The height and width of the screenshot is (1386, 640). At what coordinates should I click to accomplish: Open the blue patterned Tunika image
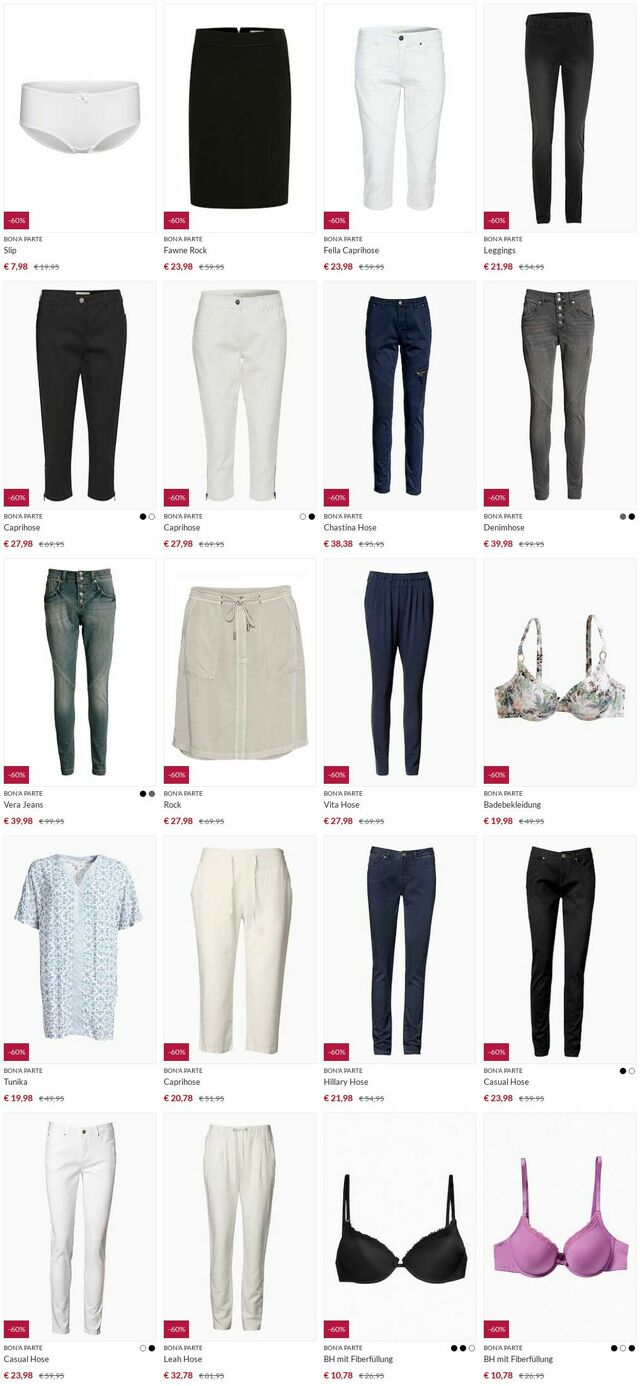(x=80, y=949)
